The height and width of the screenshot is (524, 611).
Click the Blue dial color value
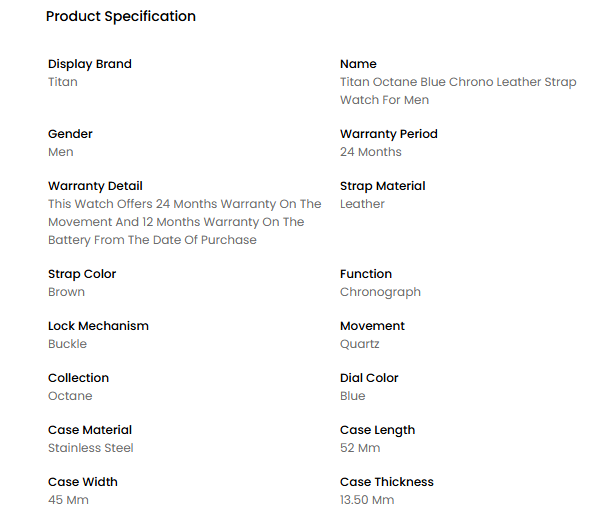tap(353, 396)
